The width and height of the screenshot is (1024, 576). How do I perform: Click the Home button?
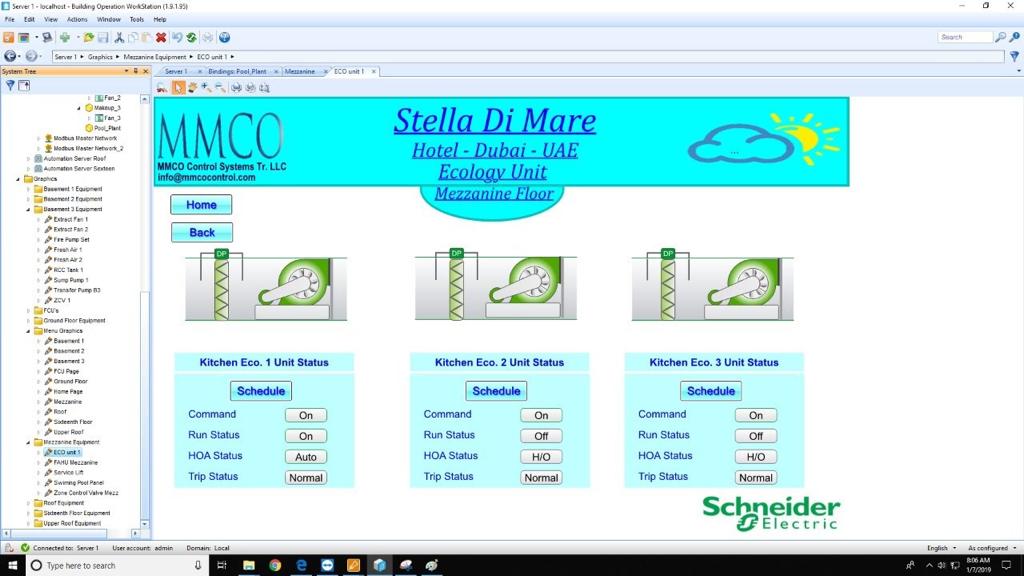point(201,205)
